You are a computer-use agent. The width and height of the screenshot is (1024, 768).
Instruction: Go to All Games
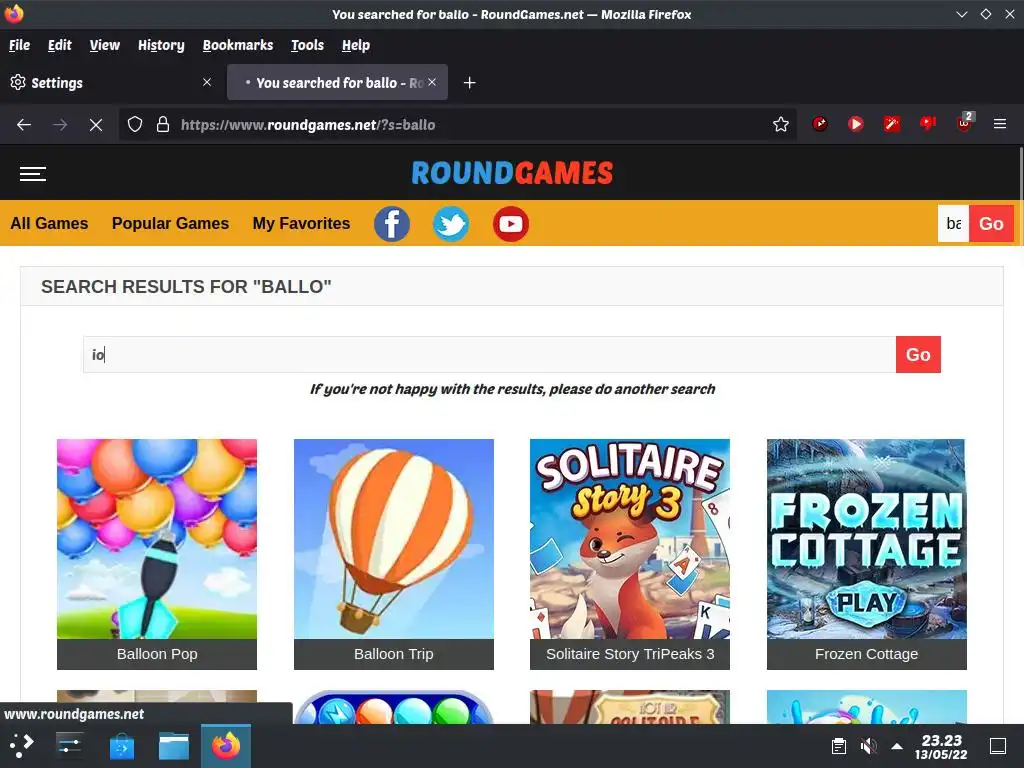point(50,223)
